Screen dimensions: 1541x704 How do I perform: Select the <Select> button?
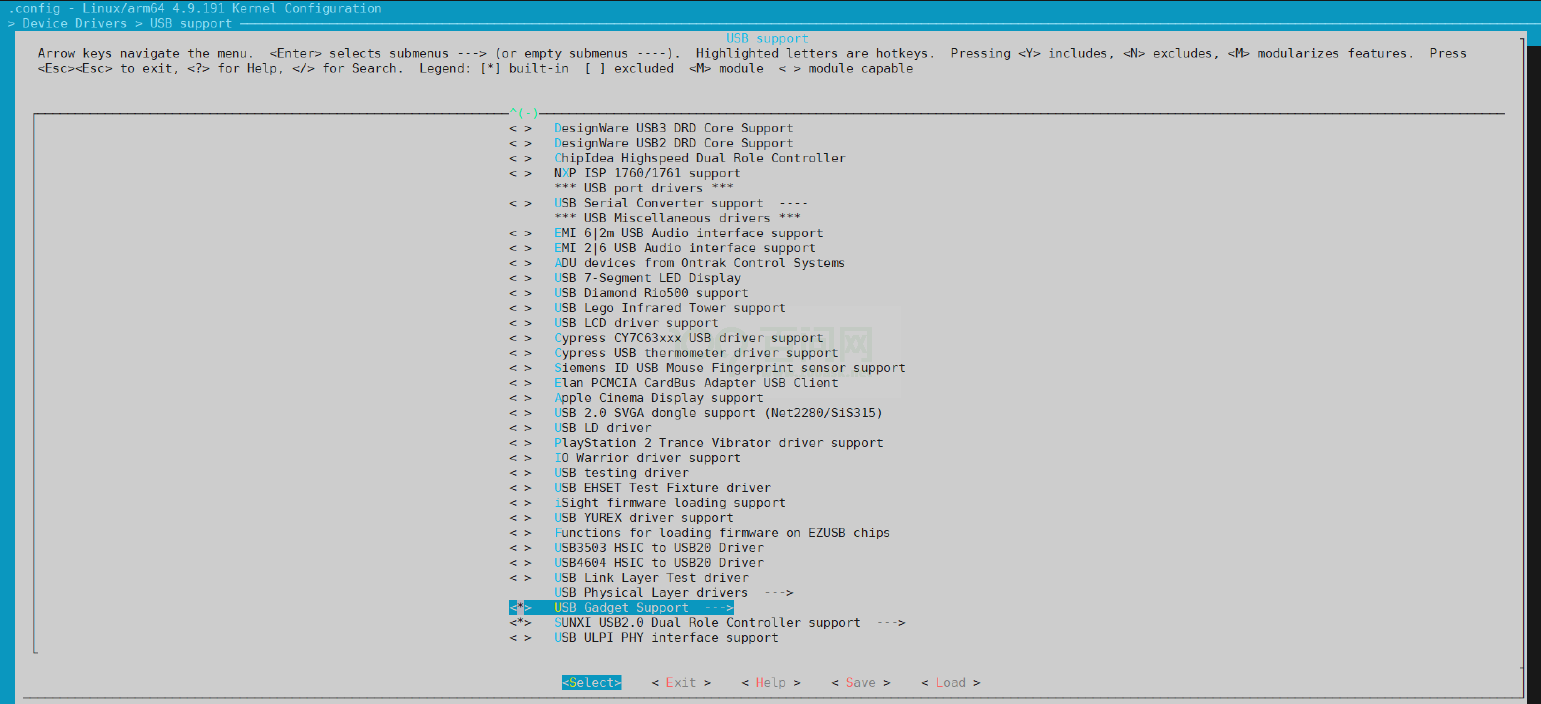point(590,682)
